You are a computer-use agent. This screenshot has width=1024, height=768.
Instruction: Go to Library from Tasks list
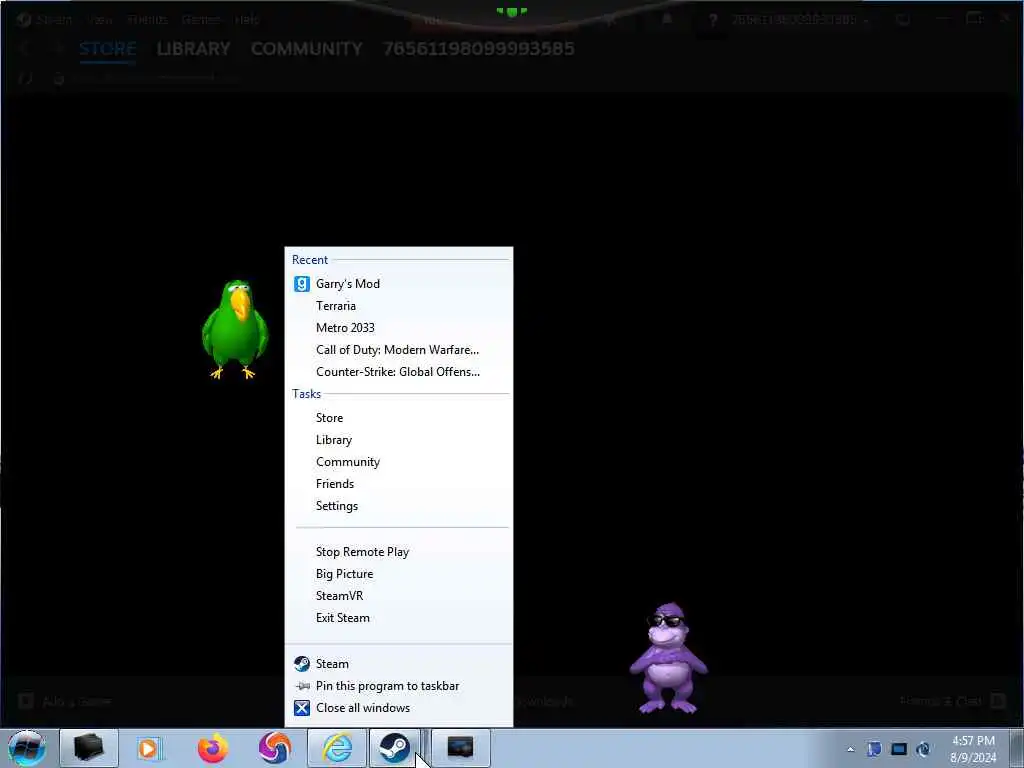click(x=398, y=440)
